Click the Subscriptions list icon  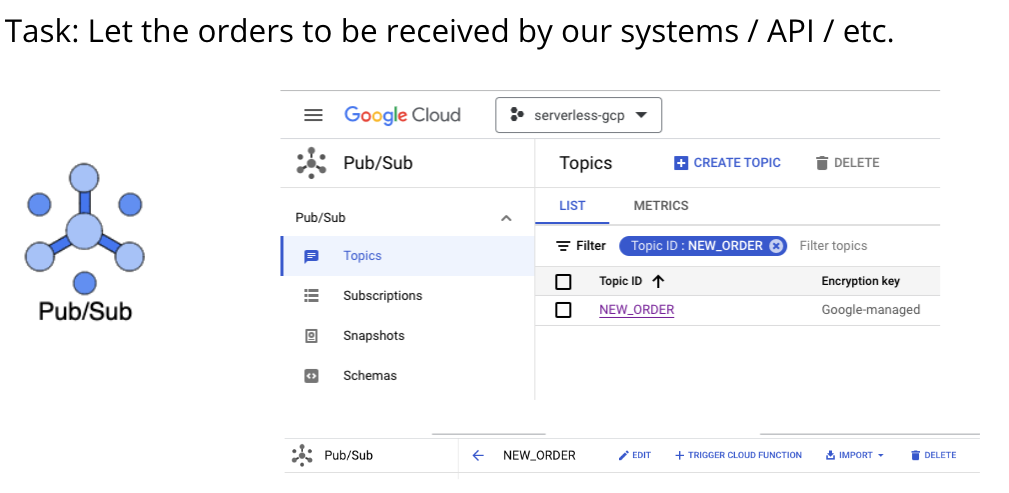(x=311, y=295)
